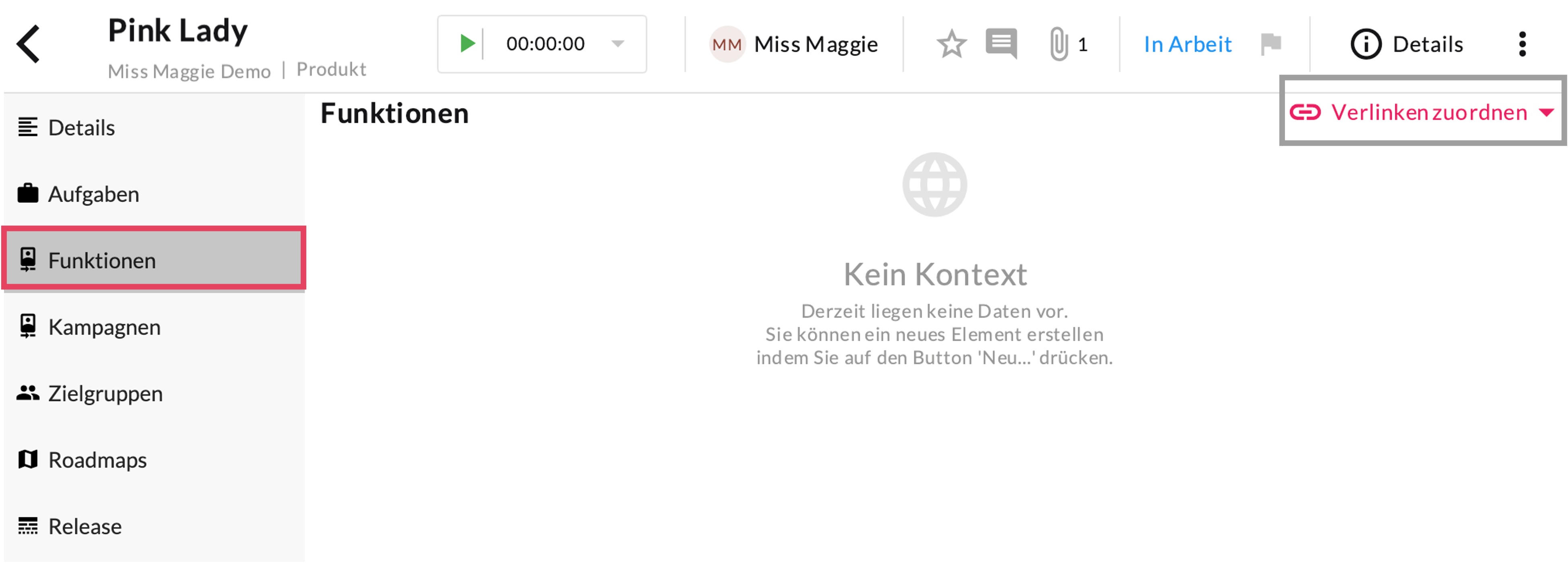Click the In Arbeit status link

click(1187, 44)
